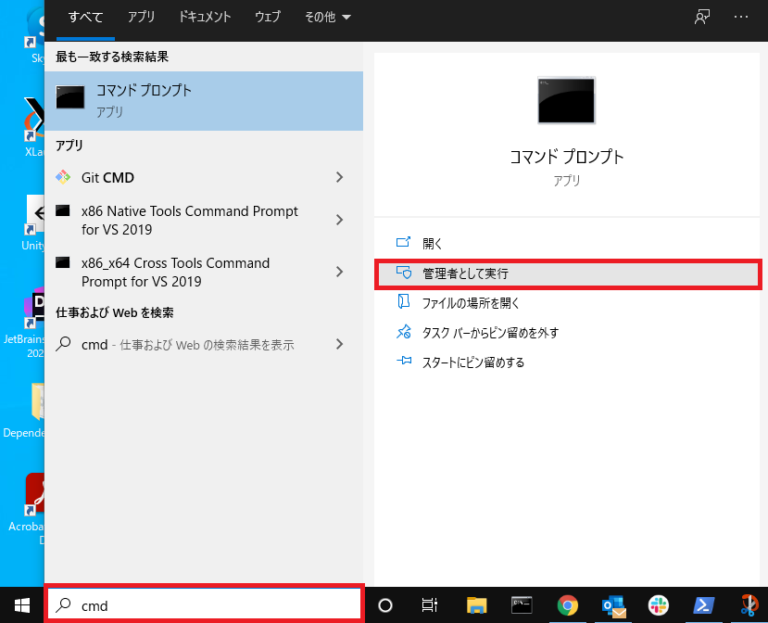The width and height of the screenshot is (768, 623).
Task: Click the magnifier icon beside cmd web result
Action: click(x=63, y=344)
